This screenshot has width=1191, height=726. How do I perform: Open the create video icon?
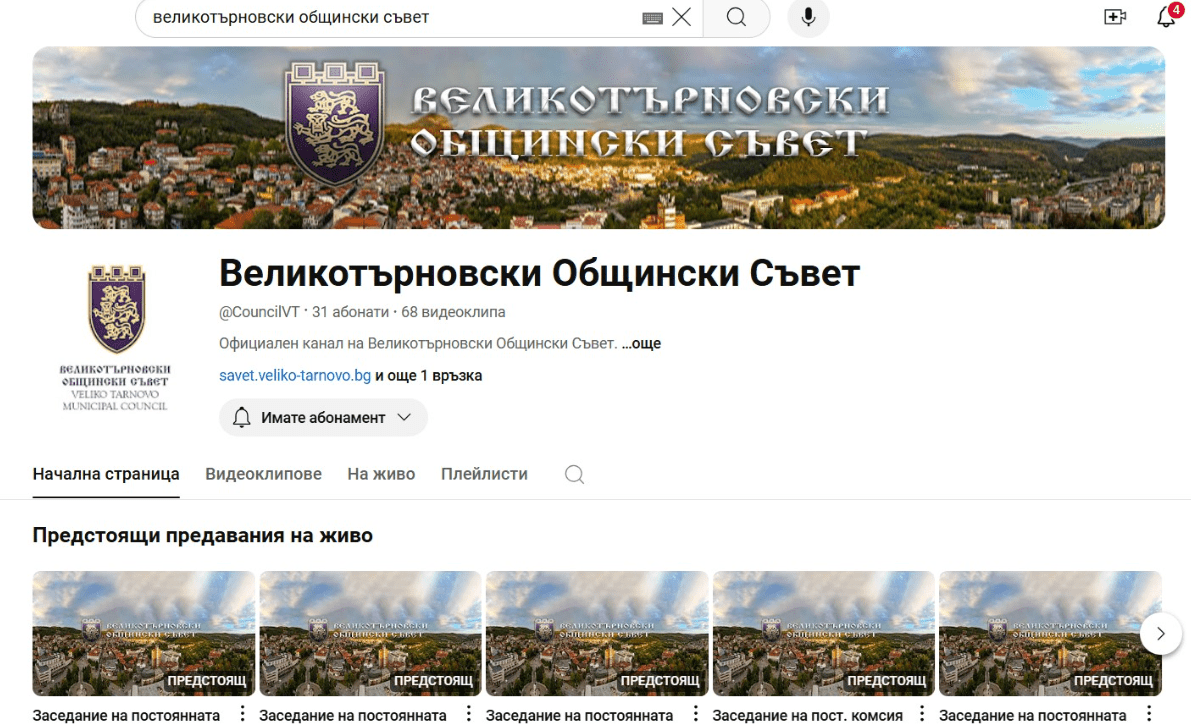coord(1115,17)
